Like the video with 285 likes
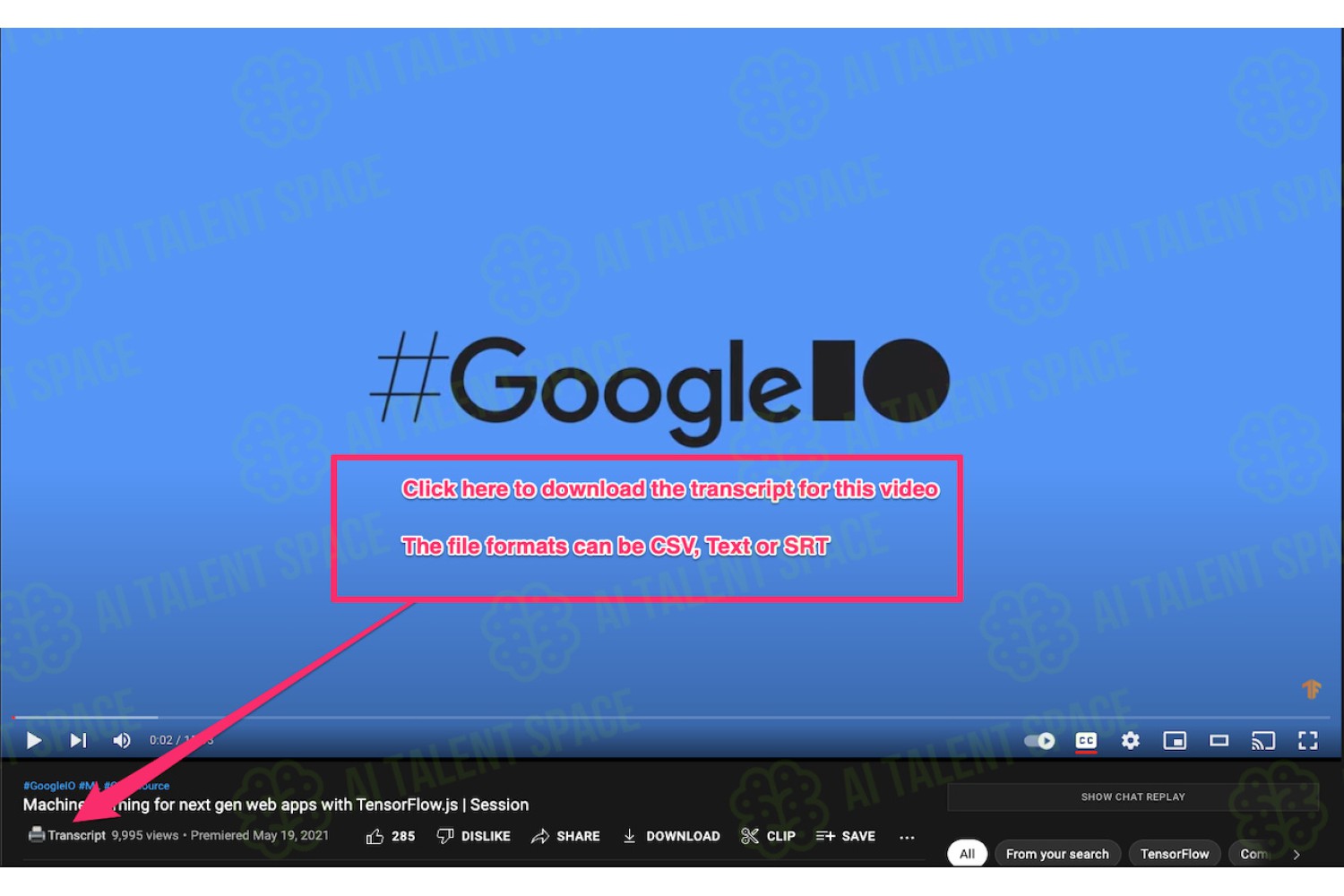 click(391, 836)
